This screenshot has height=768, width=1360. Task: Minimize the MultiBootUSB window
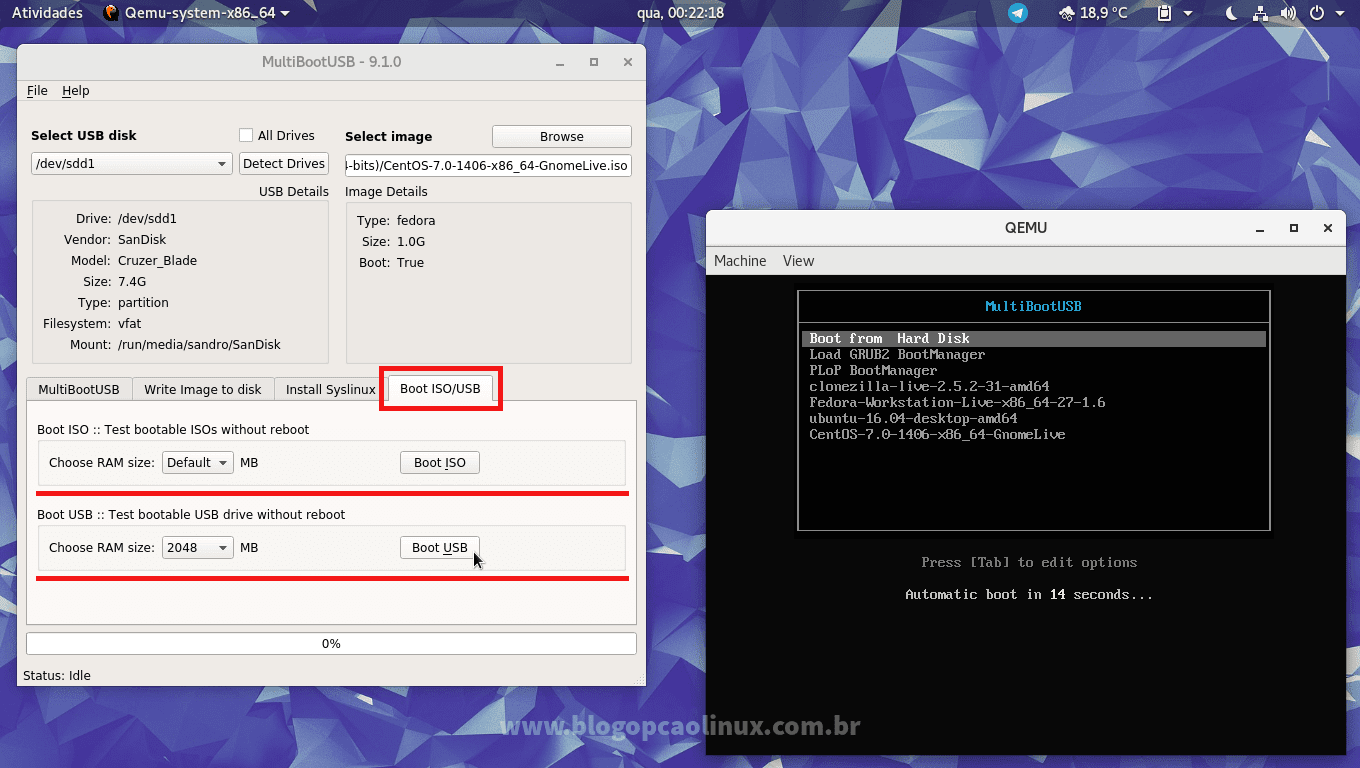(560, 62)
